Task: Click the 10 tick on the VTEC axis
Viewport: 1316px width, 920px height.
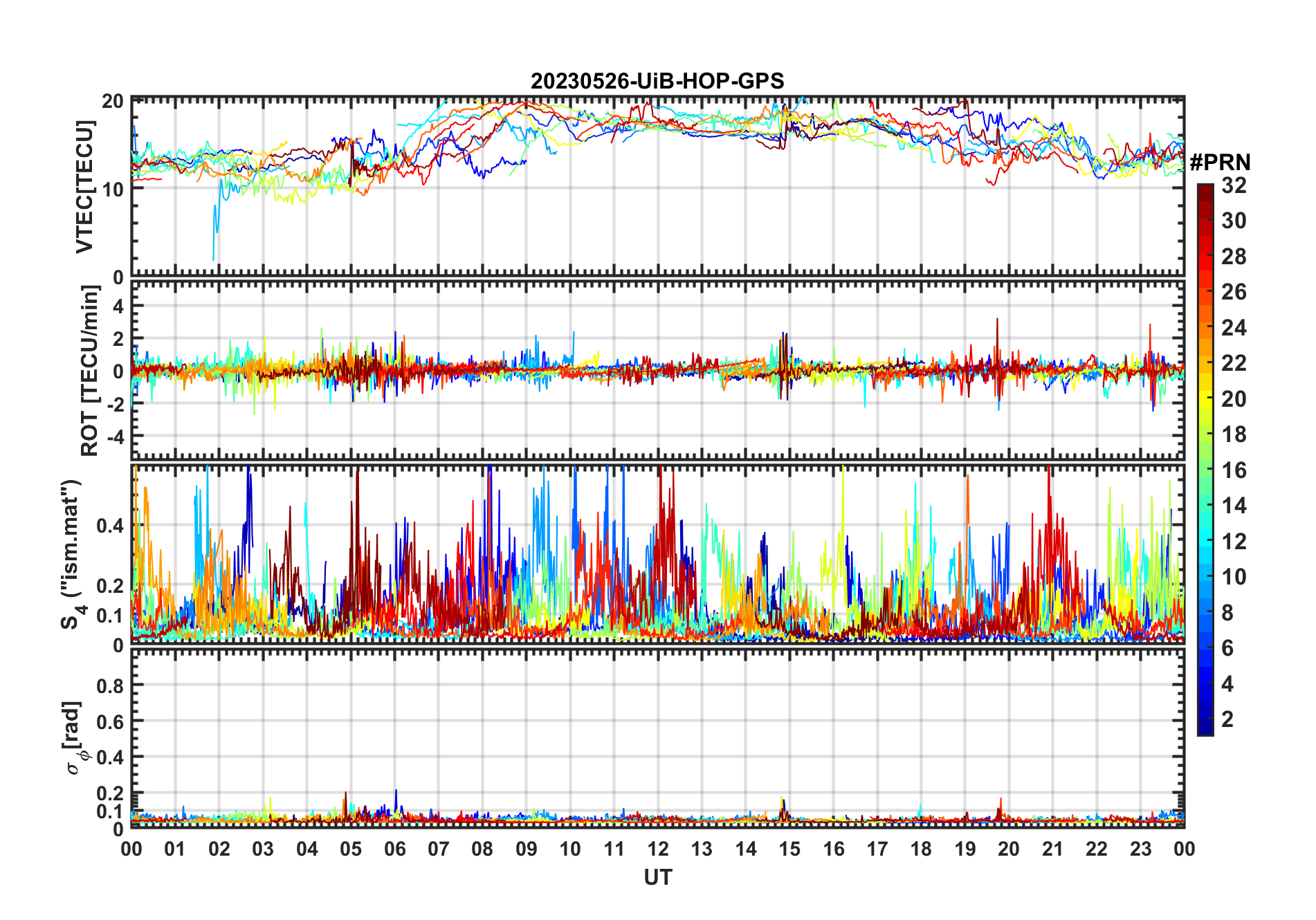Action: coord(113,189)
